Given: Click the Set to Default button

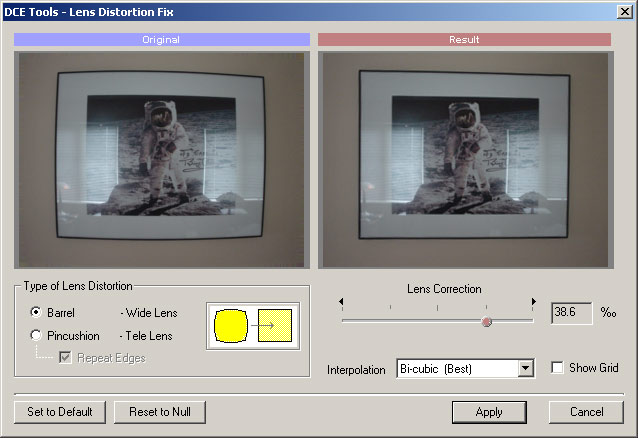Looking at the screenshot, I should pos(60,412).
